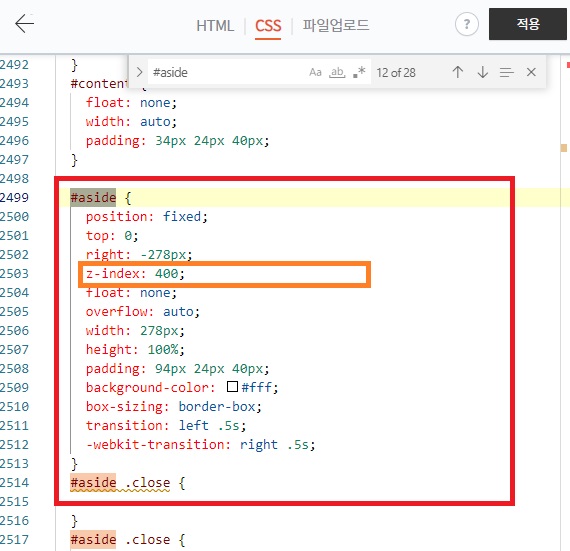Viewport: 570px width, 551px height.
Task: Click 'float: none;' on line 2494
Action: click(131, 102)
